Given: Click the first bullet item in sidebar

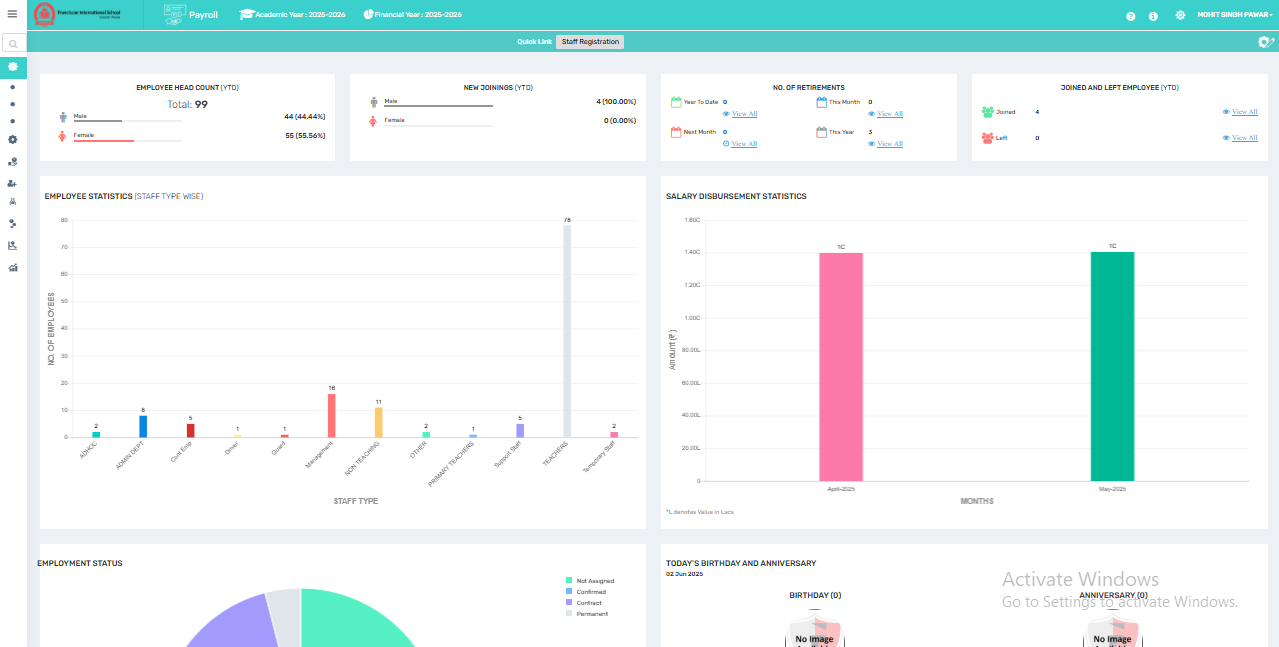Looking at the screenshot, I should (12, 87).
